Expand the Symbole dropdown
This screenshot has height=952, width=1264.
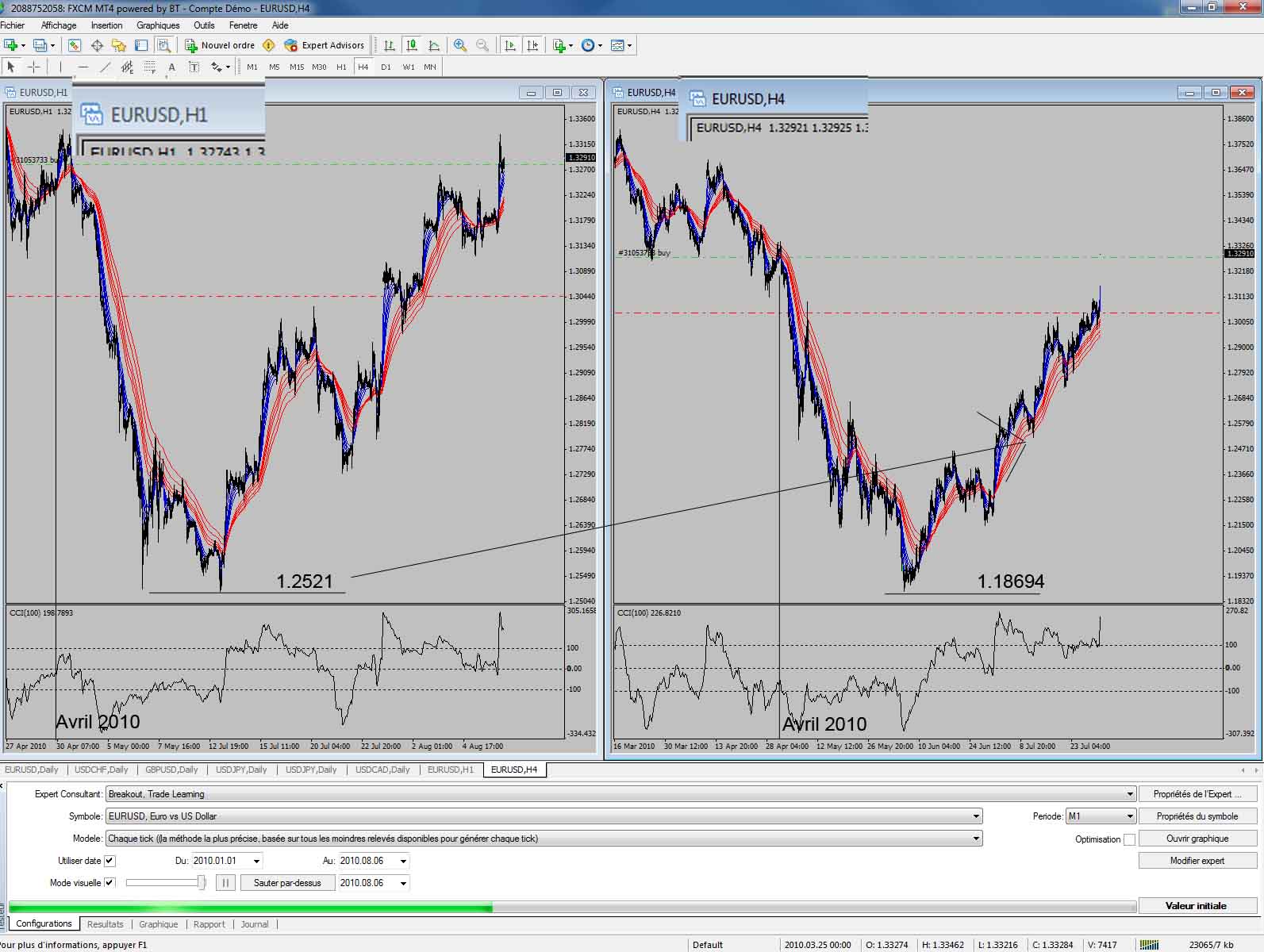coord(976,816)
